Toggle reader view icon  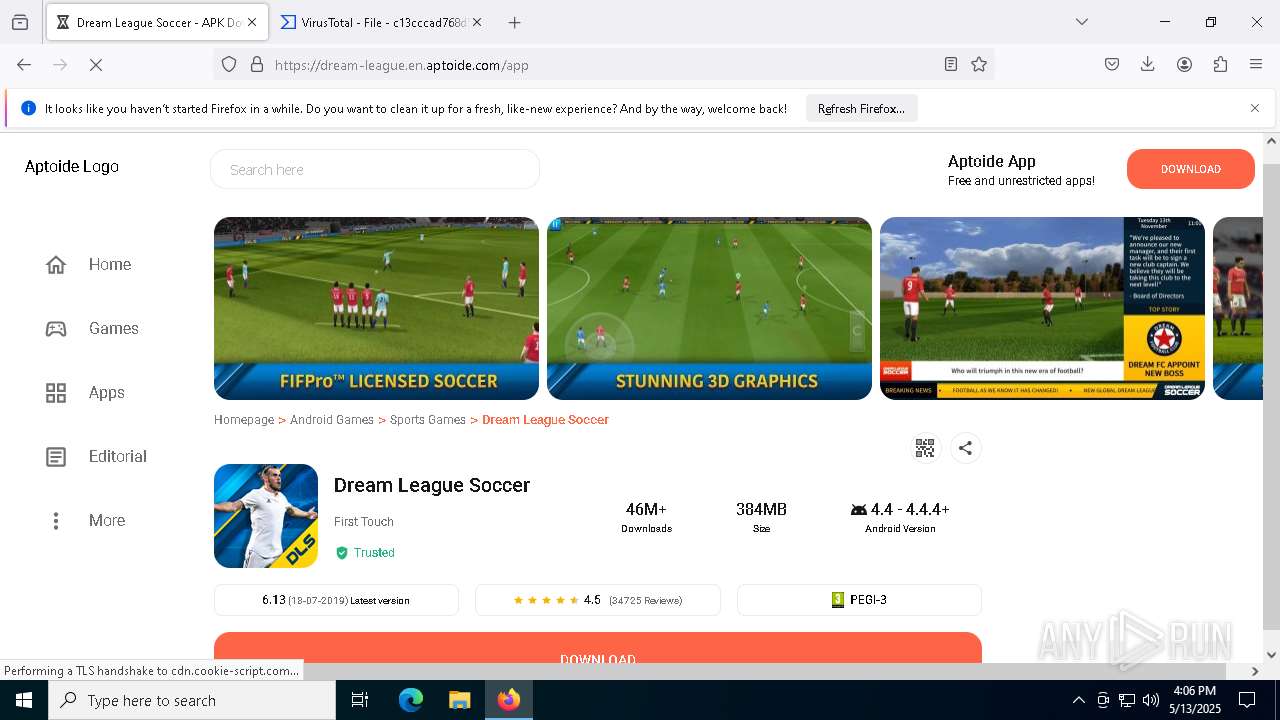point(951,64)
